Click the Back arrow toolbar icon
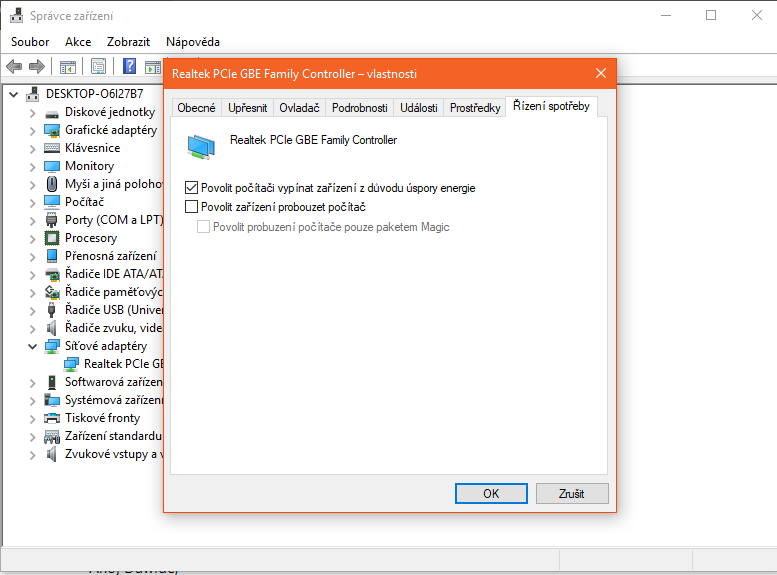 point(14,66)
